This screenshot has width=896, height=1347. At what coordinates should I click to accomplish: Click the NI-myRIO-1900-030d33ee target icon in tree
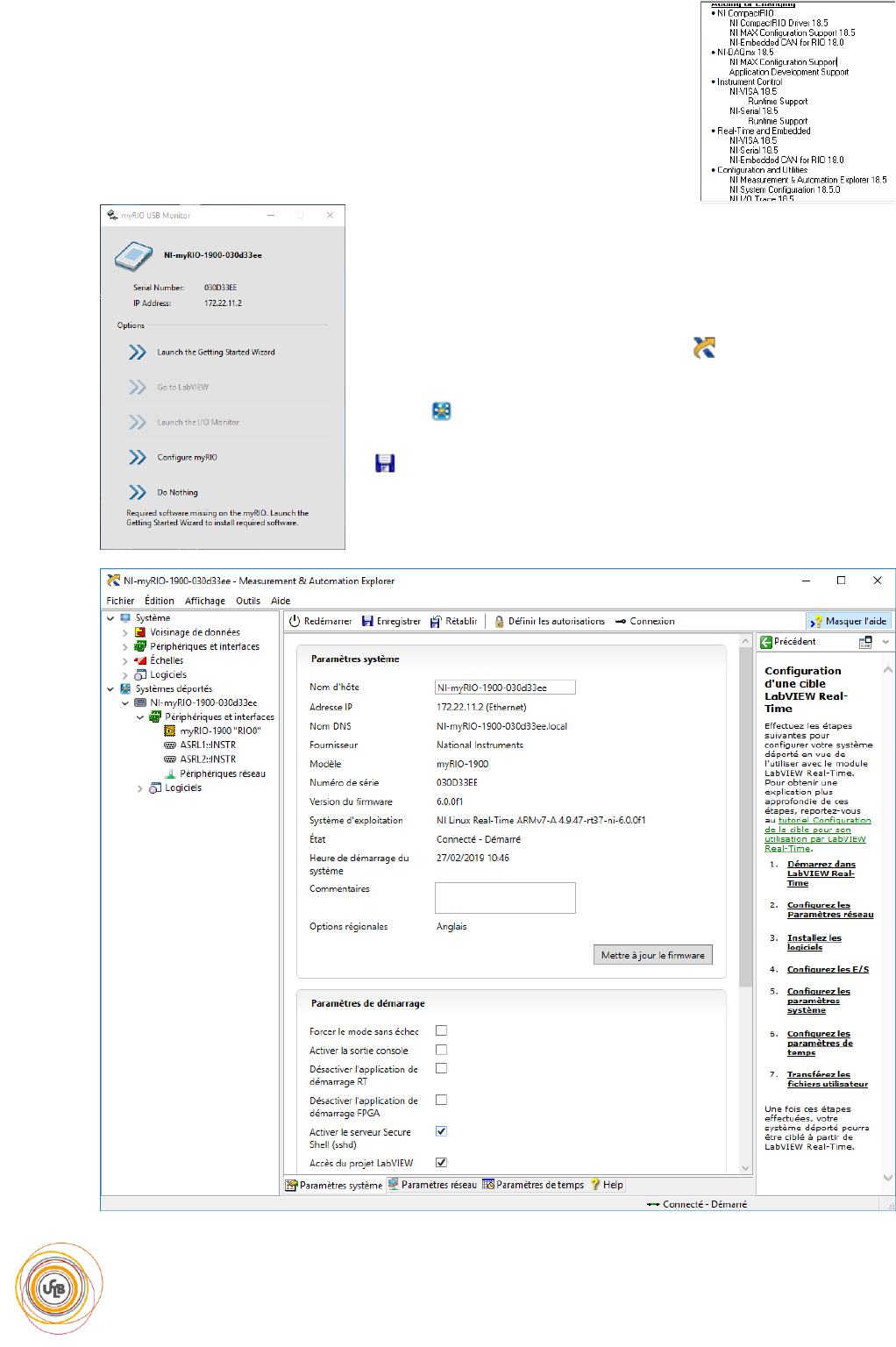[140, 702]
